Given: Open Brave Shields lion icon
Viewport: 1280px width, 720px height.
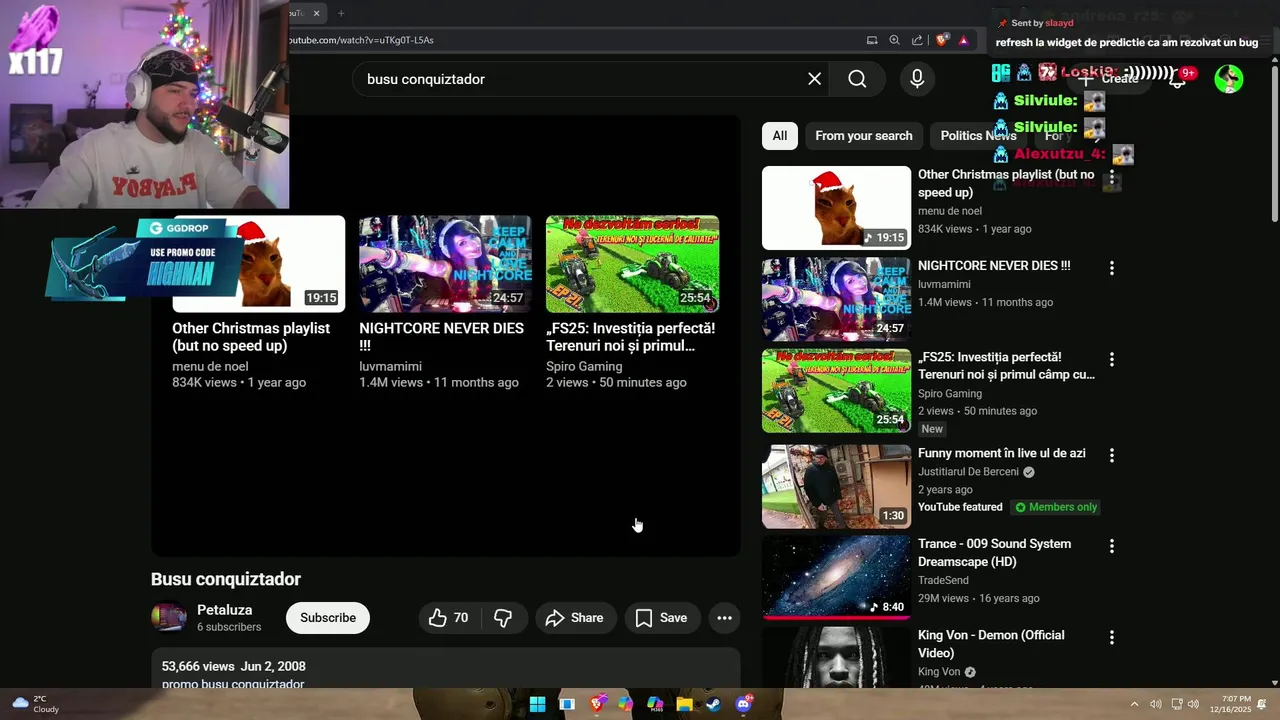Looking at the screenshot, I should (942, 40).
